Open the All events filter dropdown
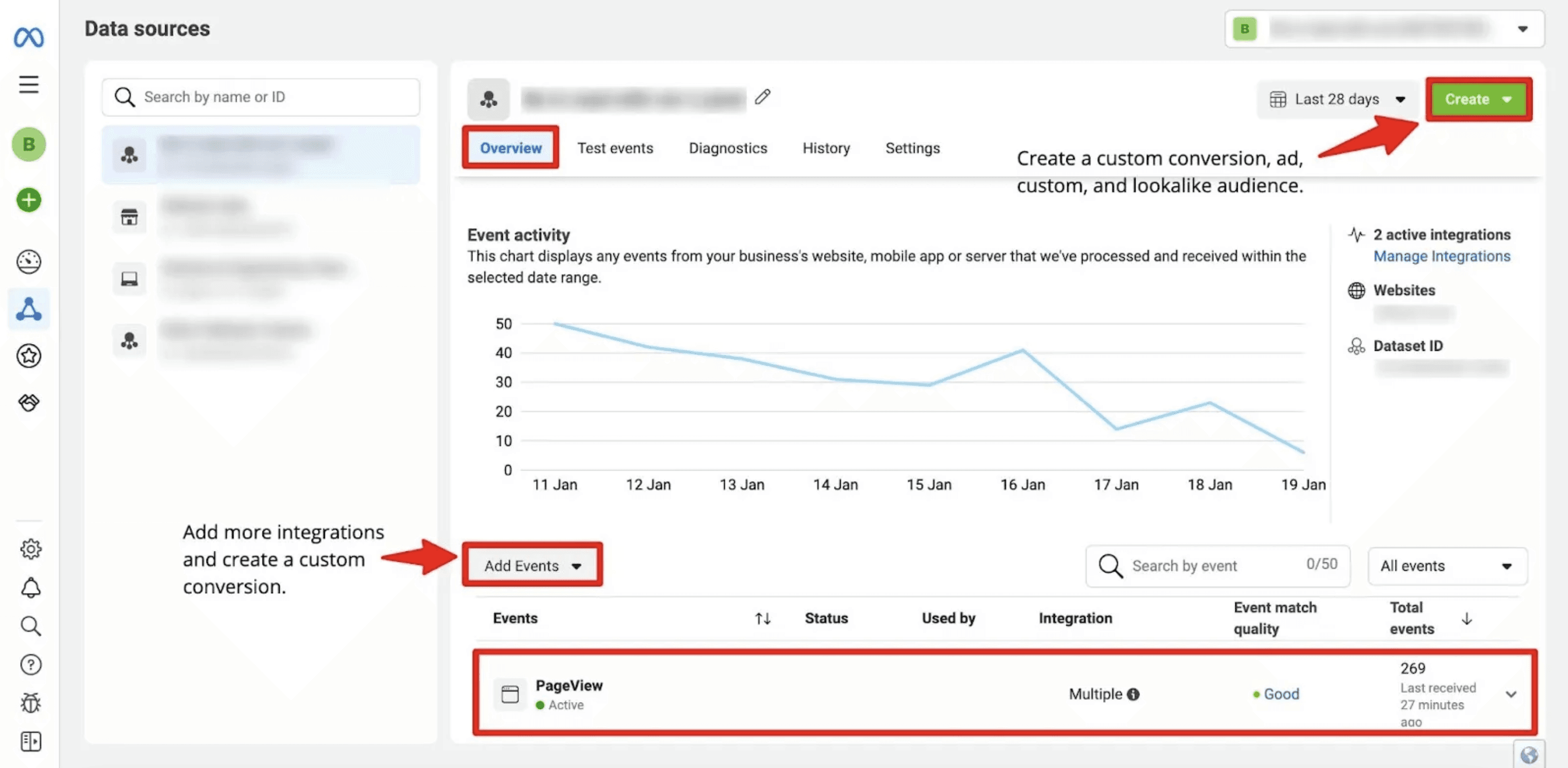 (x=1446, y=566)
